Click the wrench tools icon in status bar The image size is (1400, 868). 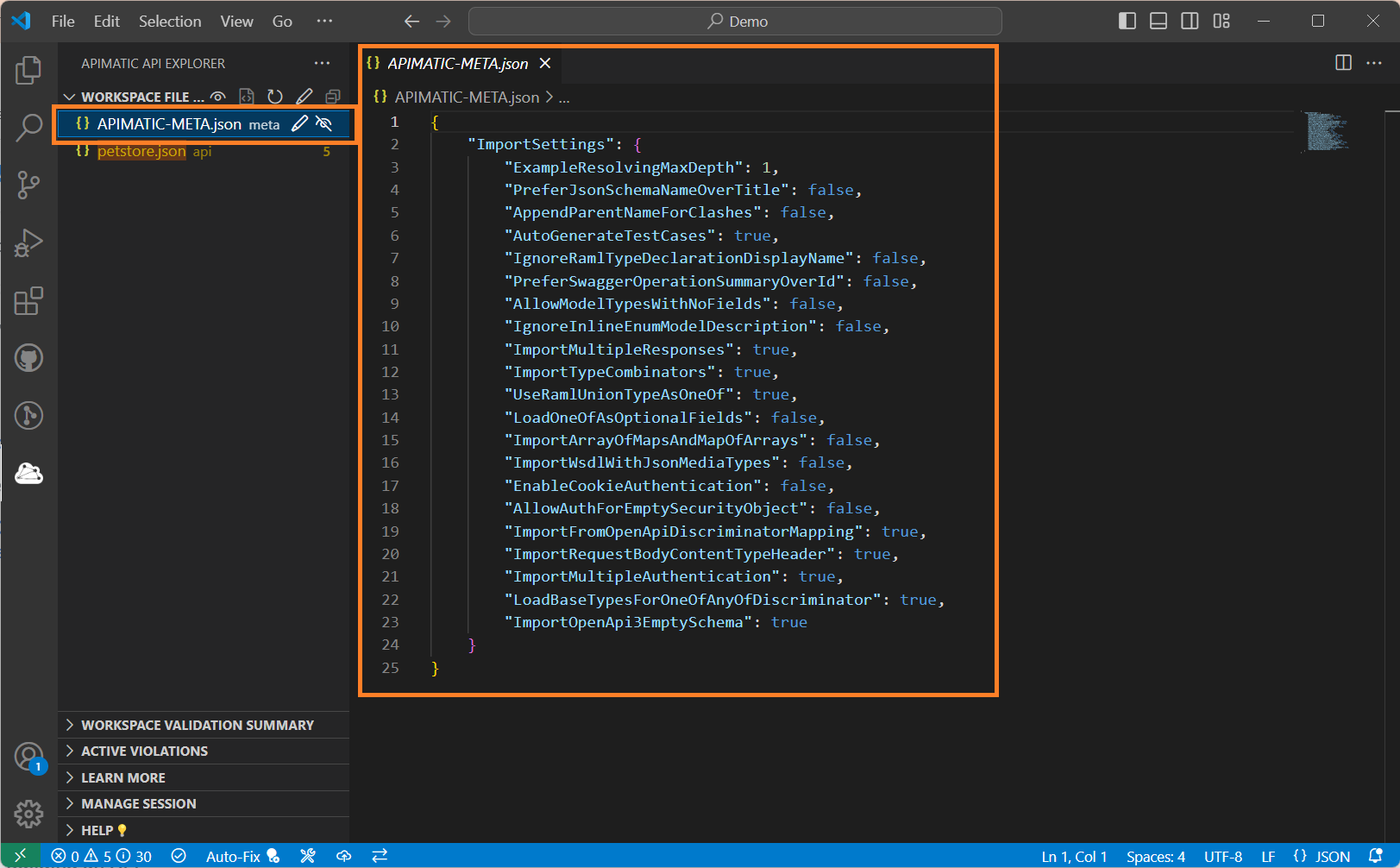(x=308, y=856)
